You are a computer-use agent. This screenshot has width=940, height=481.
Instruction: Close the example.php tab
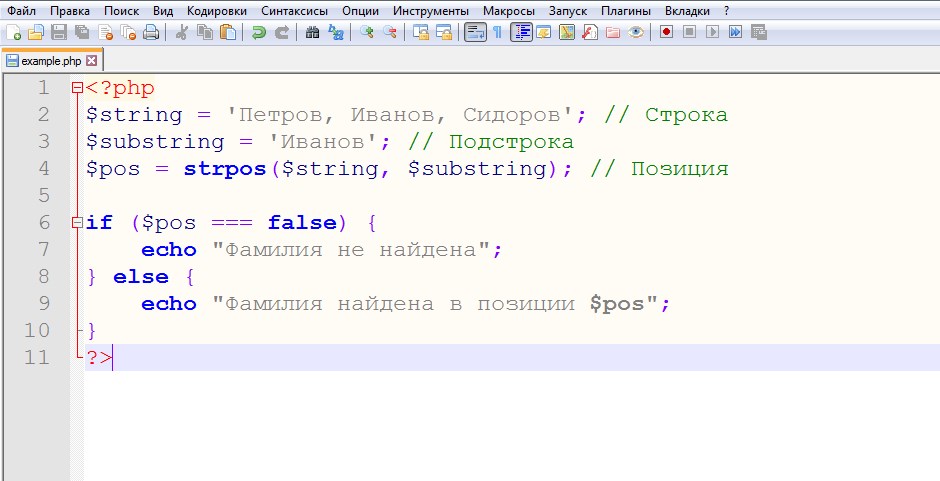pos(92,61)
